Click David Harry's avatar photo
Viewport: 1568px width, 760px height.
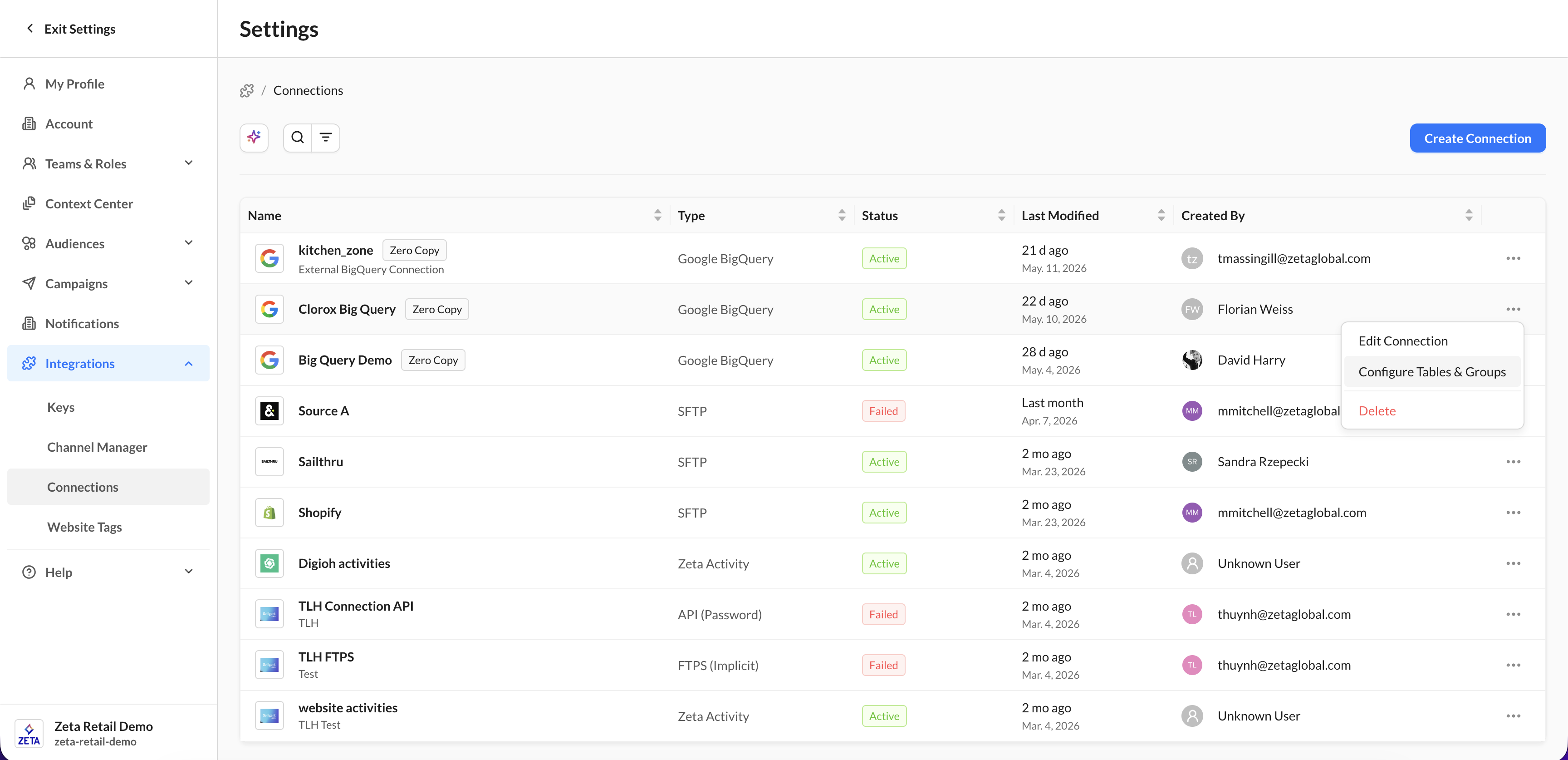[1192, 360]
